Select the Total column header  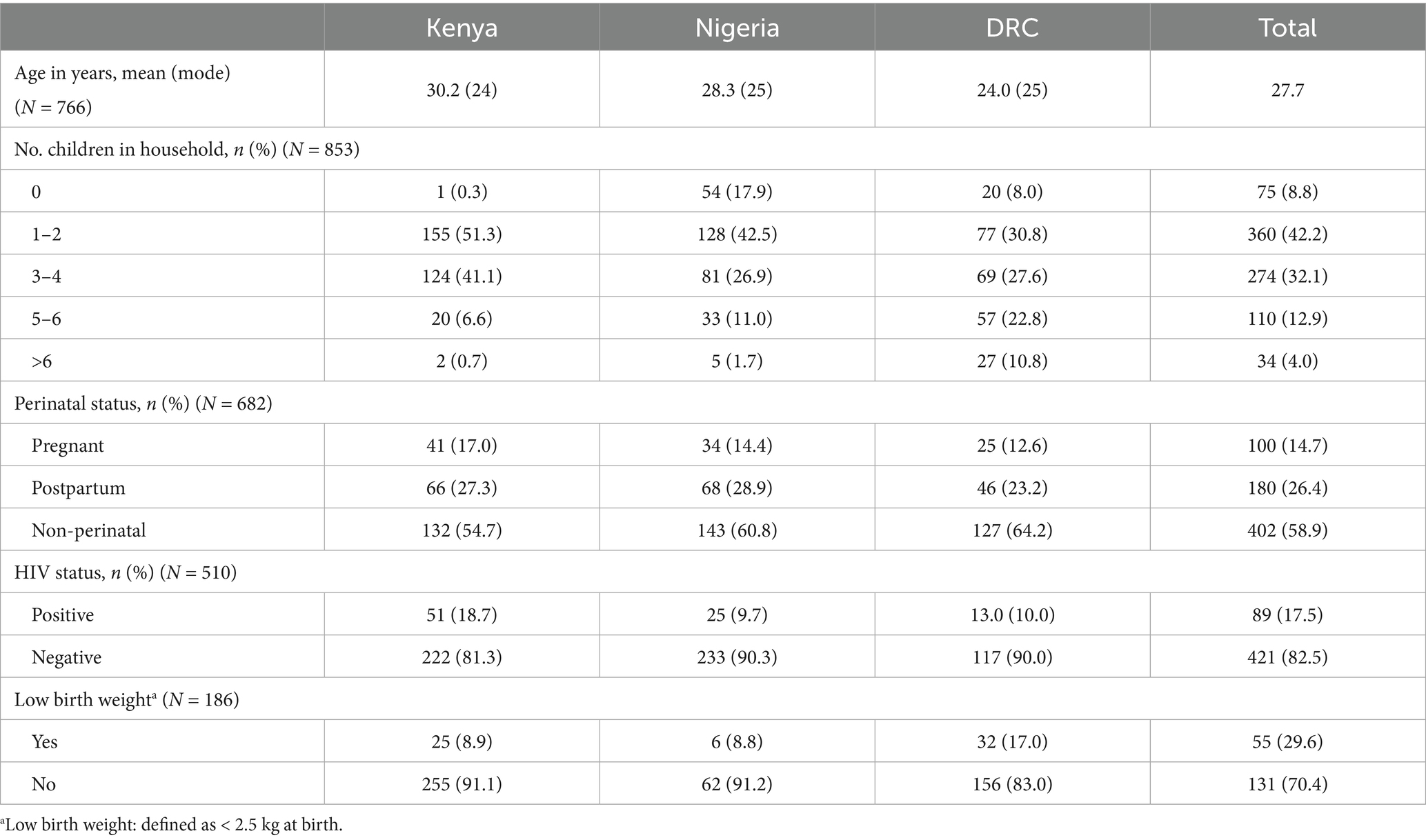[x=1287, y=28]
